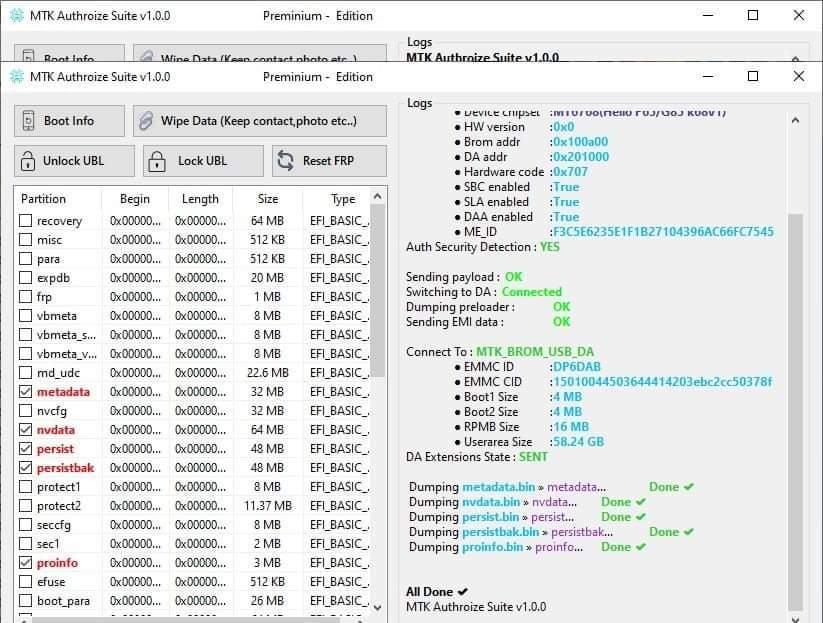Check the md_udc partition checkbox
Image resolution: width=823 pixels, height=623 pixels.
pyautogui.click(x=25, y=373)
